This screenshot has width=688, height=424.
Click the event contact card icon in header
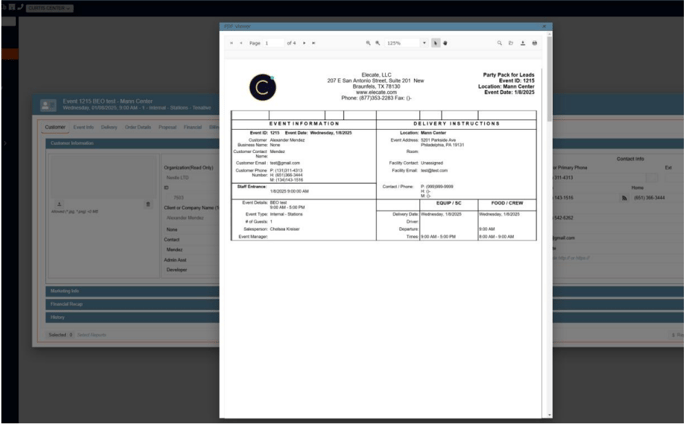pyautogui.click(x=48, y=105)
